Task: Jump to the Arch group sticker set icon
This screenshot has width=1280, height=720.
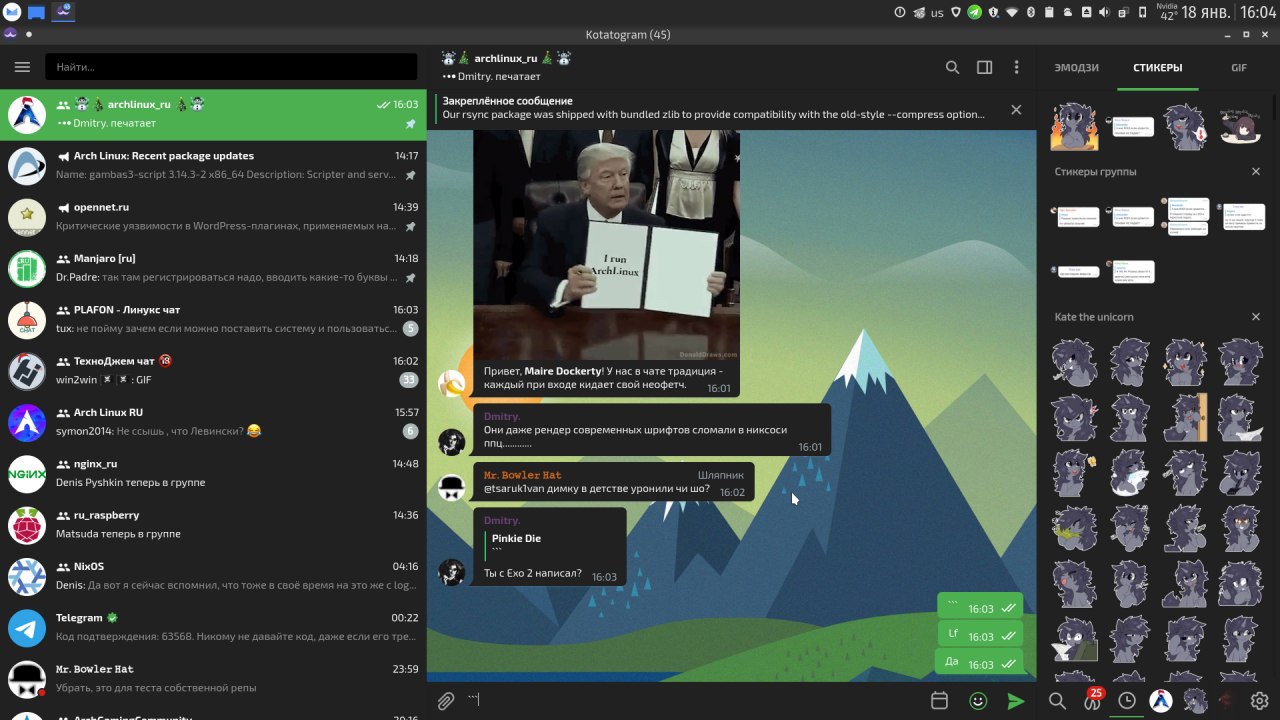Action: click(x=1161, y=701)
